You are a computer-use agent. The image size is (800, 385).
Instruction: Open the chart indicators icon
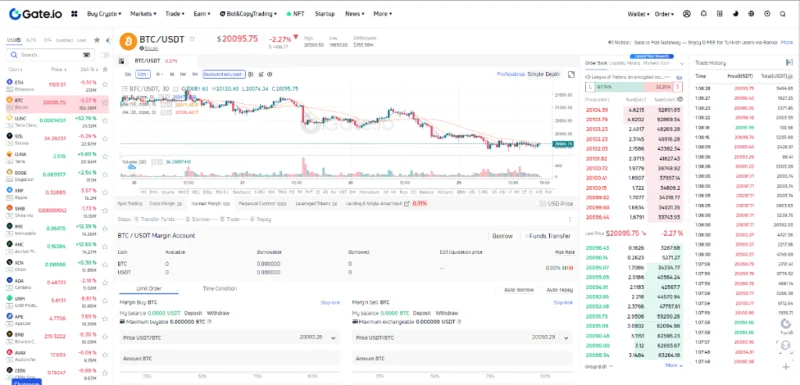point(261,74)
